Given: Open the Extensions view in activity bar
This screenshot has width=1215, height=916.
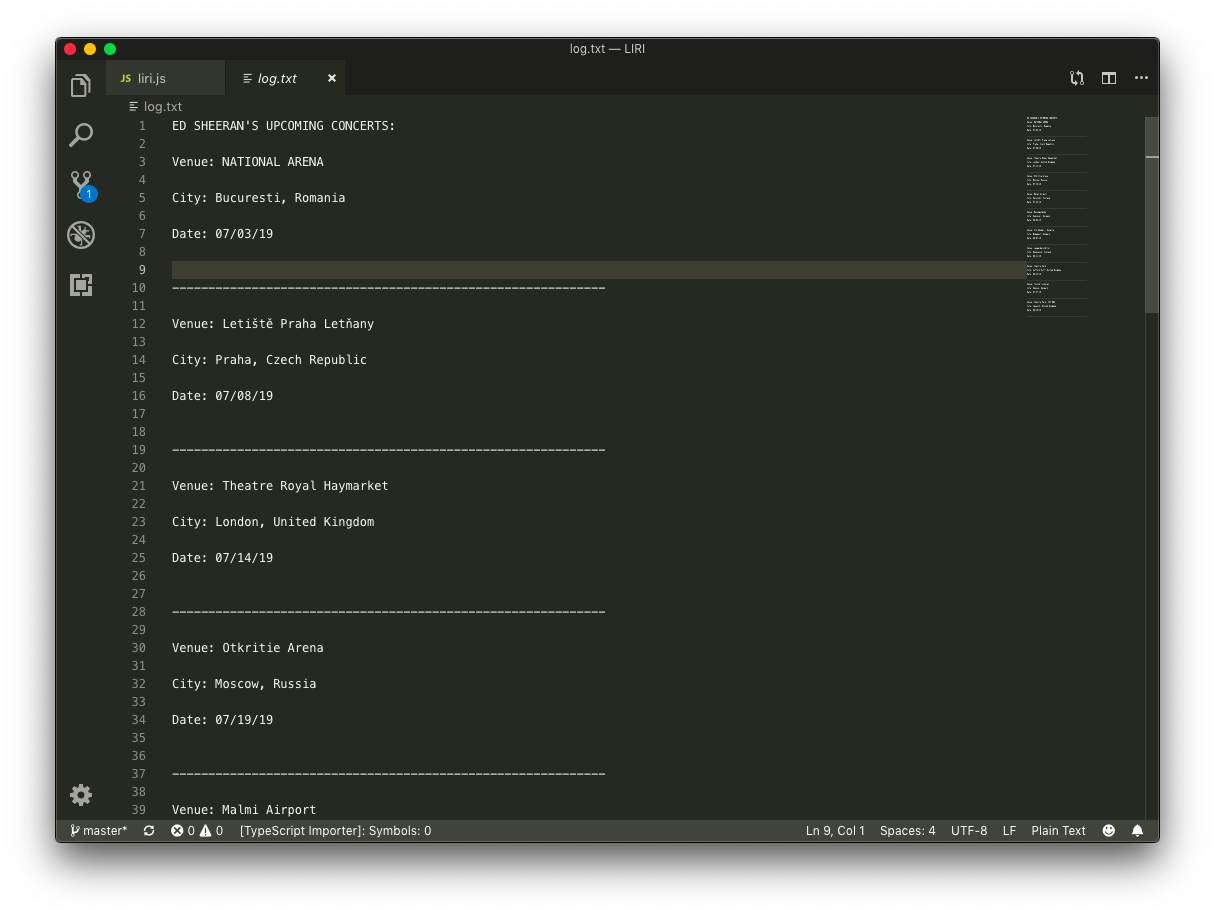Looking at the screenshot, I should (81, 285).
